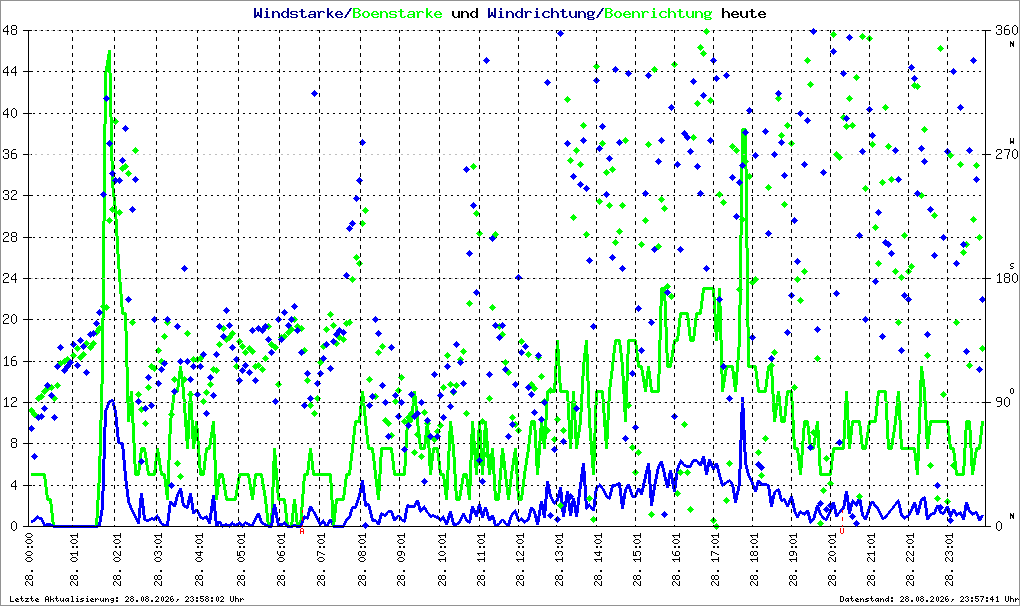Screen dimensions: 1020x606
Task: Click left-axis wind speed label 24
Action: [10, 278]
